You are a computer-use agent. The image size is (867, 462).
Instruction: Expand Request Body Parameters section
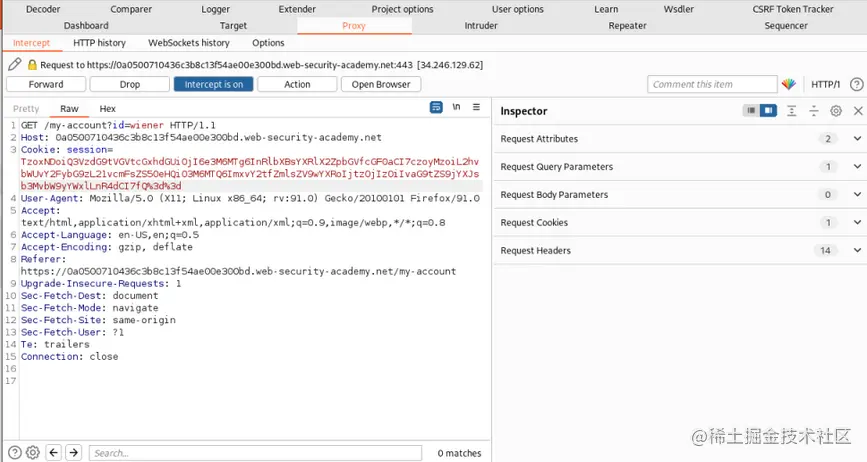coord(857,195)
